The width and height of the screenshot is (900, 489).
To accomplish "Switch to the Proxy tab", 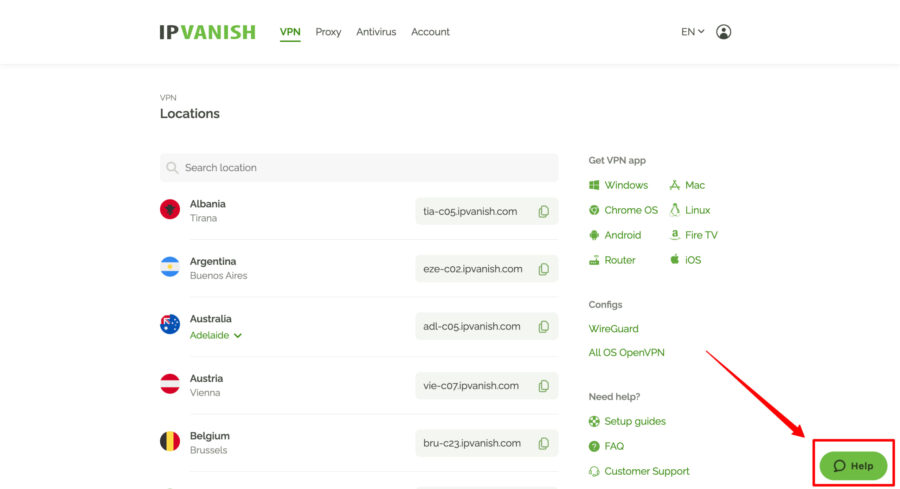I will click(328, 32).
